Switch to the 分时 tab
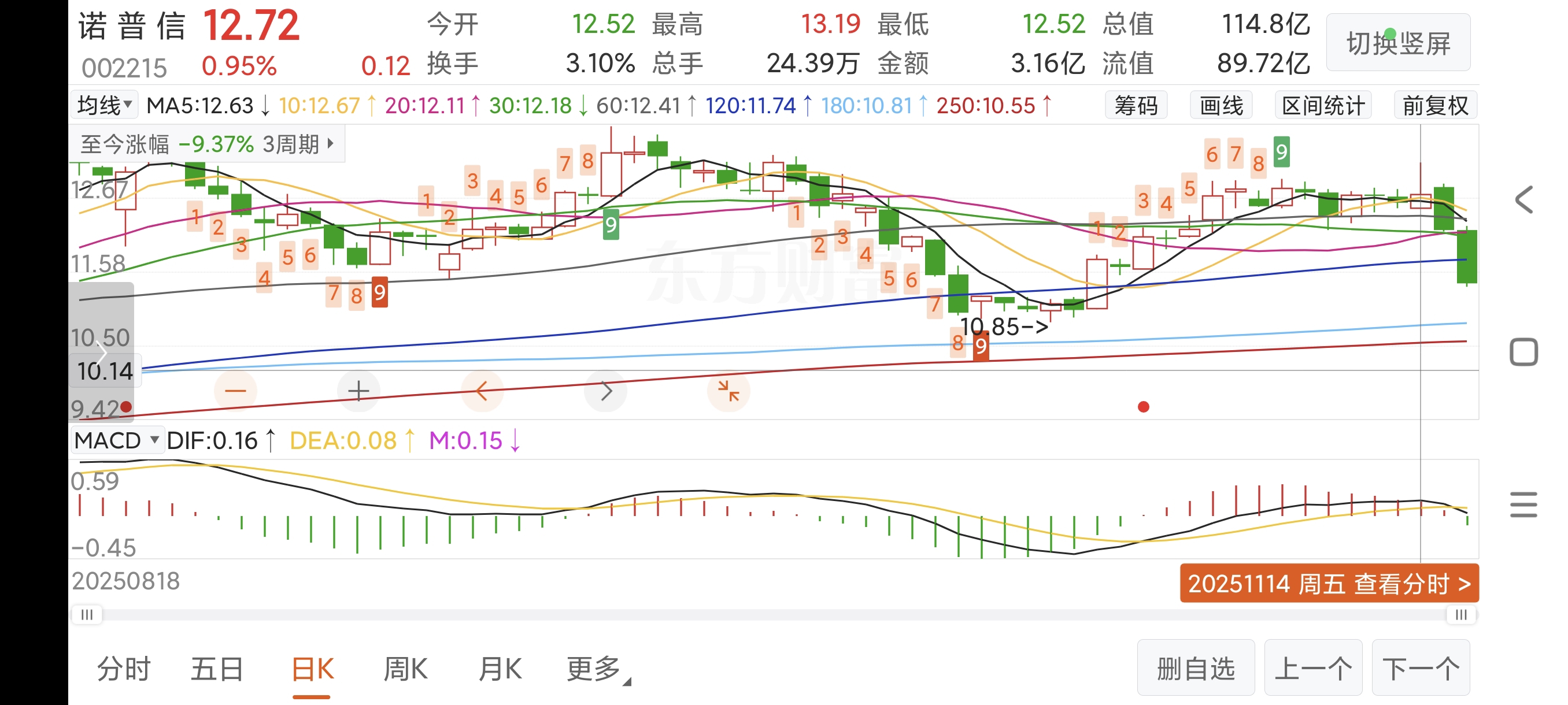1568x705 pixels. [x=124, y=669]
